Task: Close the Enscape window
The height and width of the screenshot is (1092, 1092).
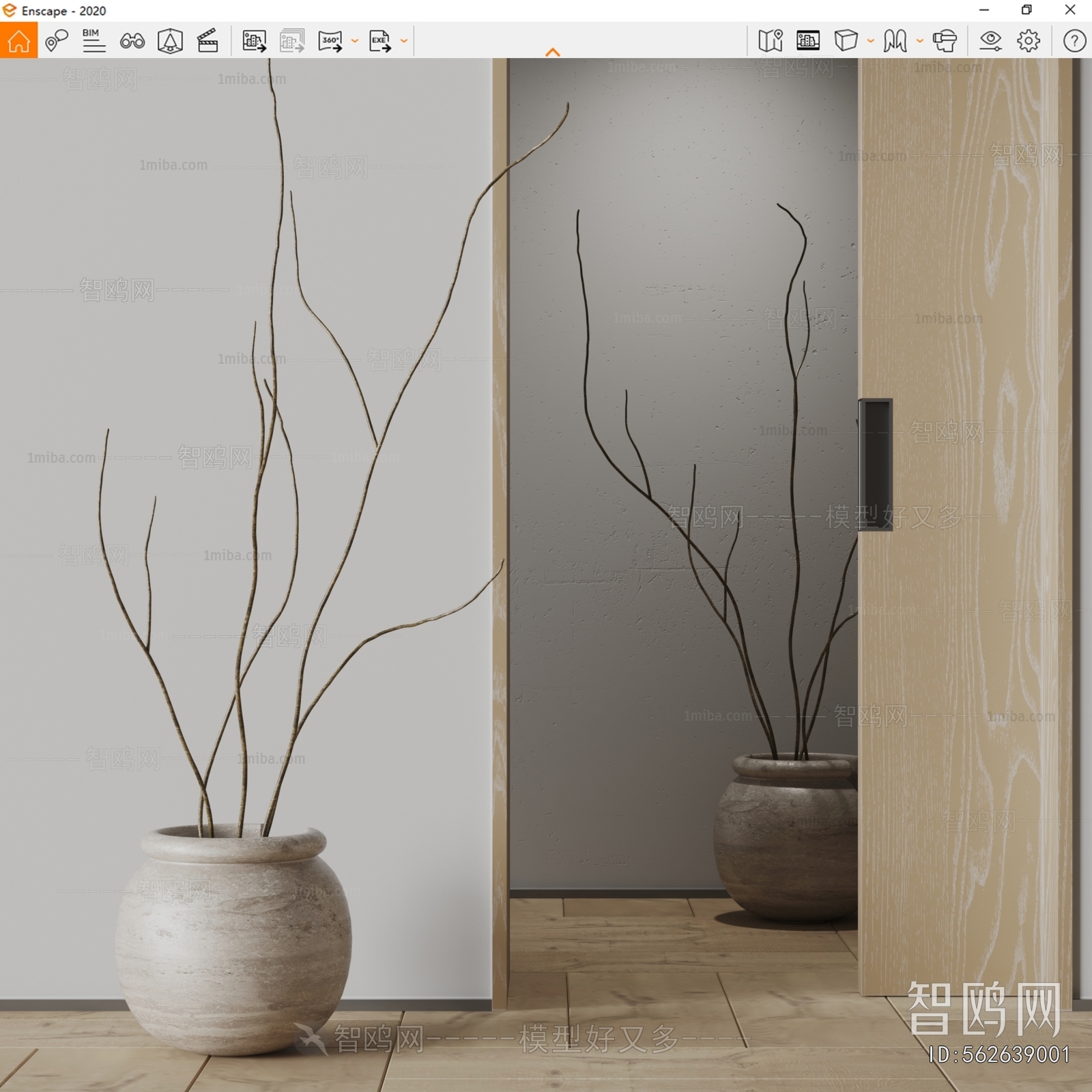Action: (1070, 10)
